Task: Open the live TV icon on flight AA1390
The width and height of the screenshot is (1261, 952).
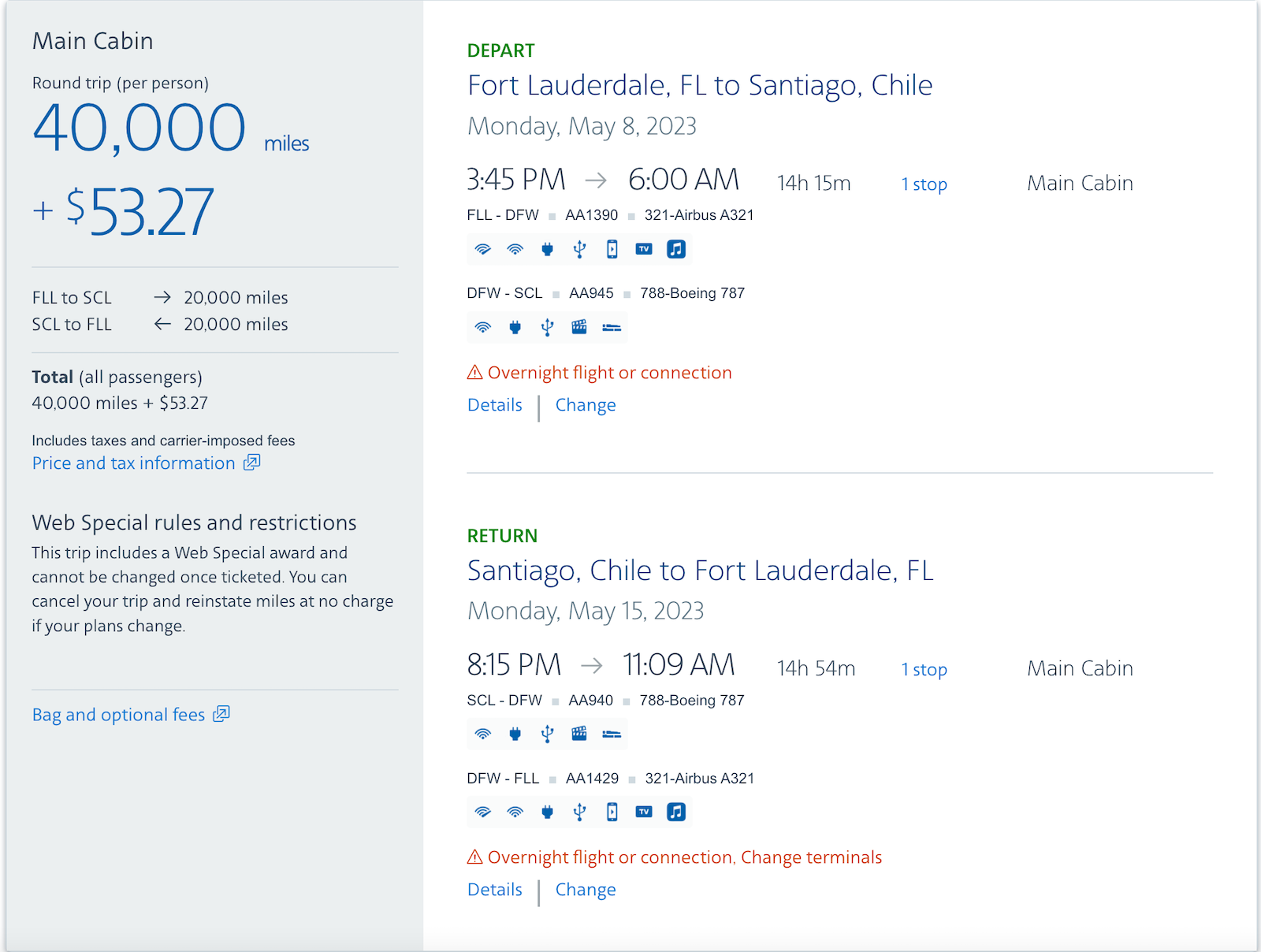Action: [x=644, y=249]
